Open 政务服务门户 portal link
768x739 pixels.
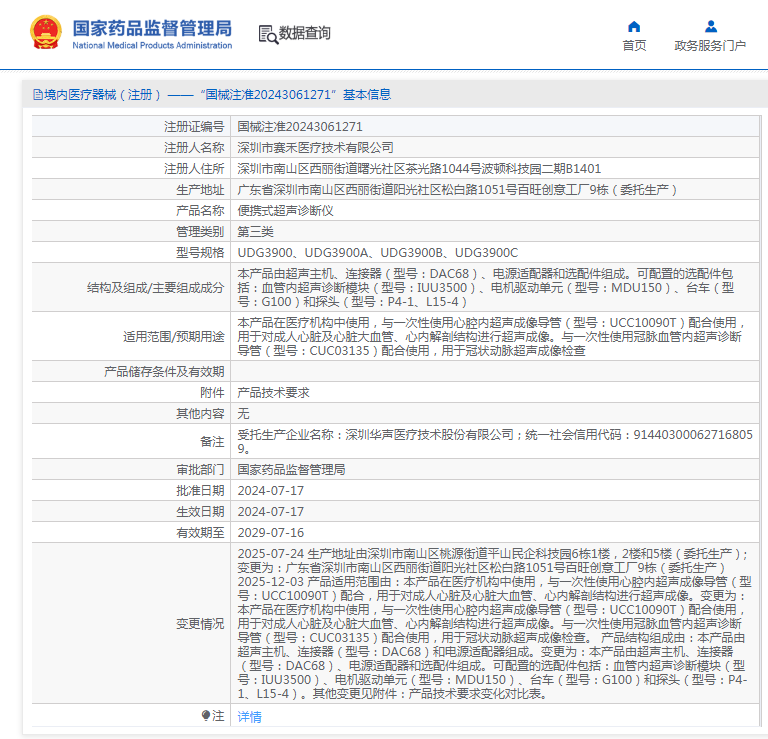710,46
